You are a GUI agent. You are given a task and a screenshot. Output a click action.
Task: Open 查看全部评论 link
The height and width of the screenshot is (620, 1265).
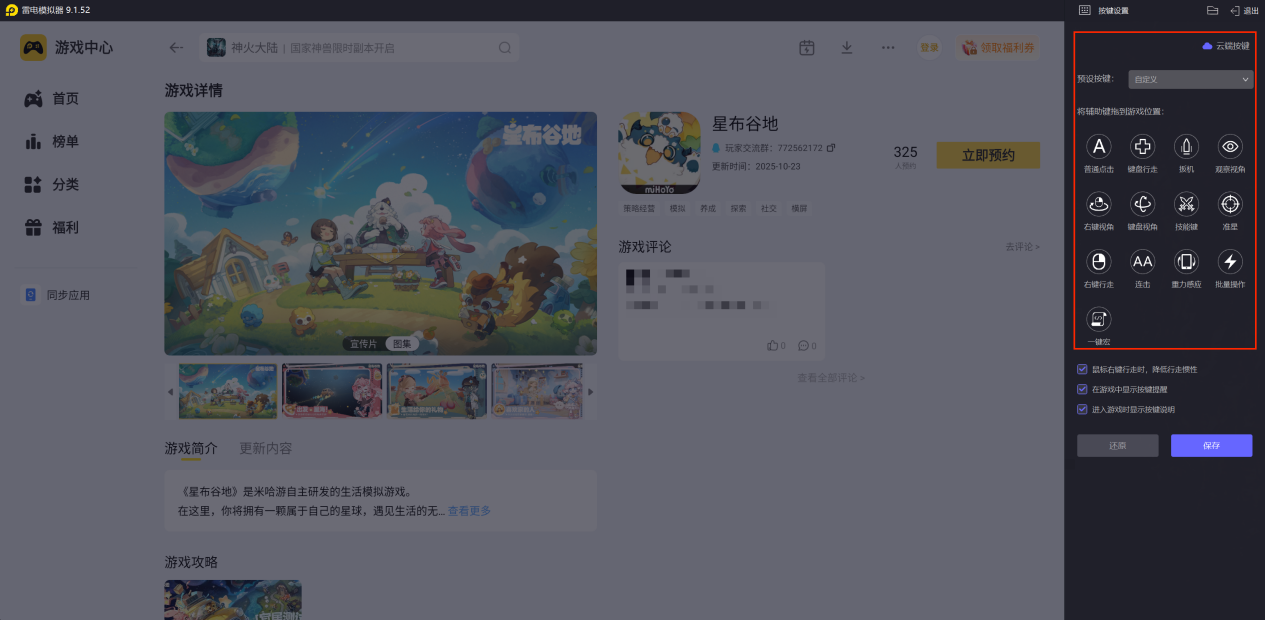click(831, 378)
